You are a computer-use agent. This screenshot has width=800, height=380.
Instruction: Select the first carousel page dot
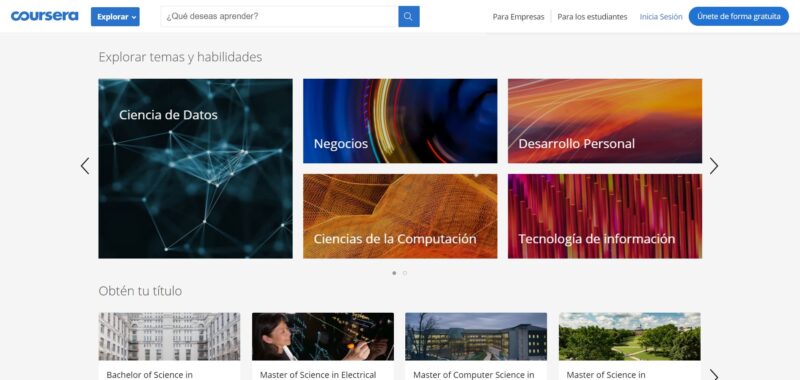[394, 273]
